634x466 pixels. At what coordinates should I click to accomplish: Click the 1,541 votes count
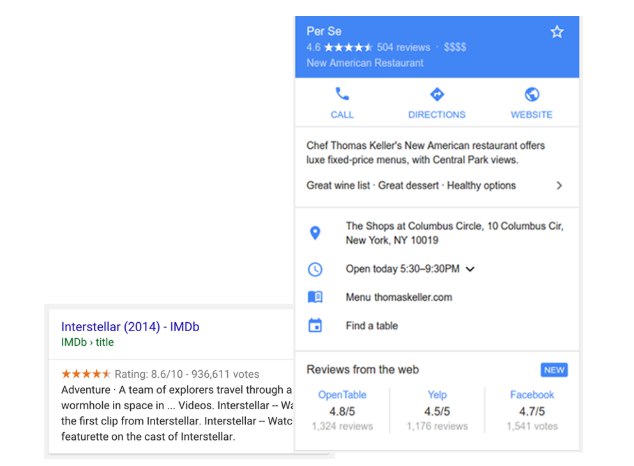tap(532, 426)
